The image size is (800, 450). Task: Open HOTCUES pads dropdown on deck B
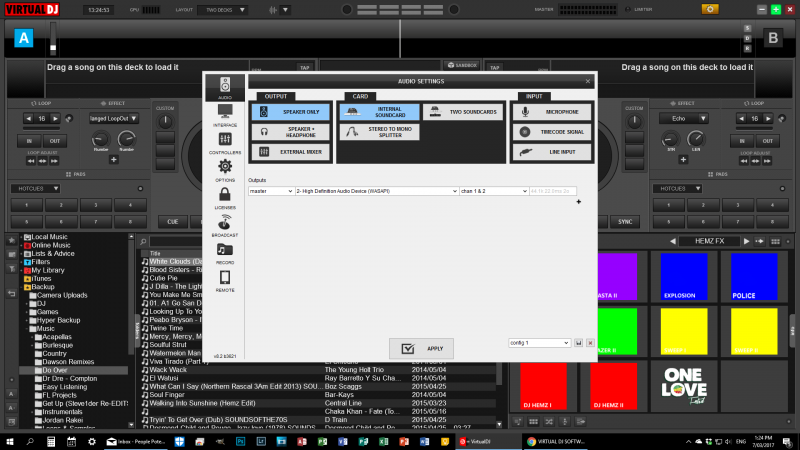point(678,189)
